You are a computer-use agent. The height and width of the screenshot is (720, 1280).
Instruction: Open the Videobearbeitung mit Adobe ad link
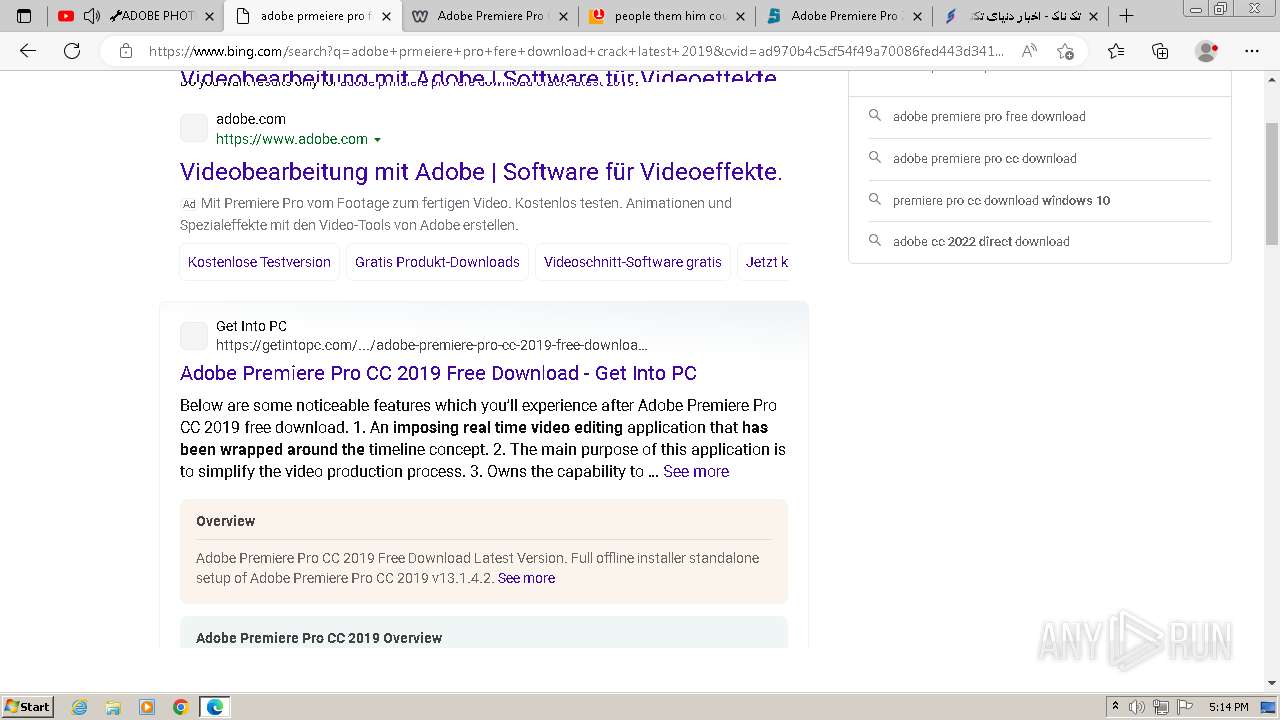[481, 171]
